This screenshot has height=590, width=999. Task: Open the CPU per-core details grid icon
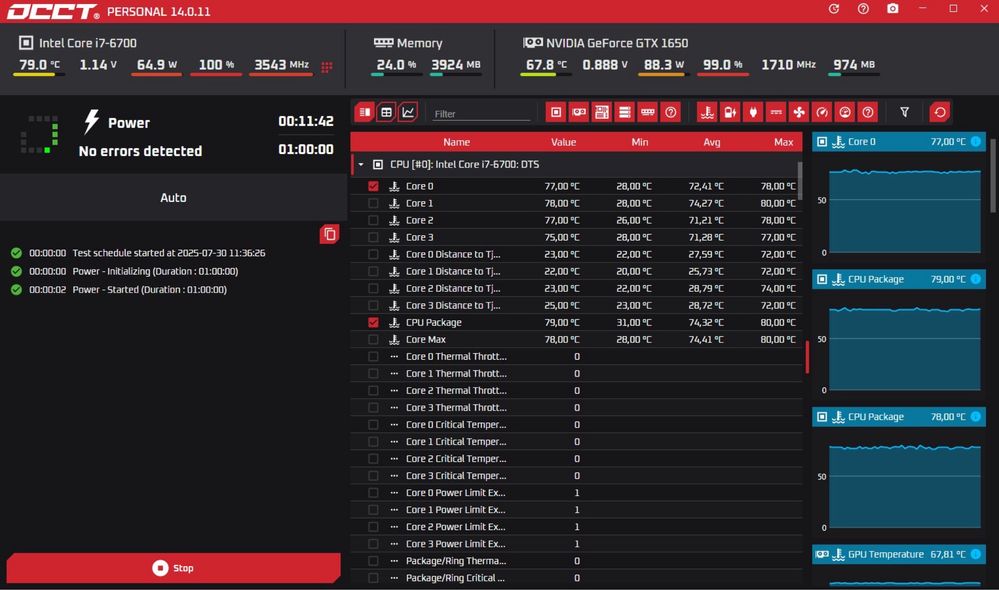pyautogui.click(x=327, y=67)
